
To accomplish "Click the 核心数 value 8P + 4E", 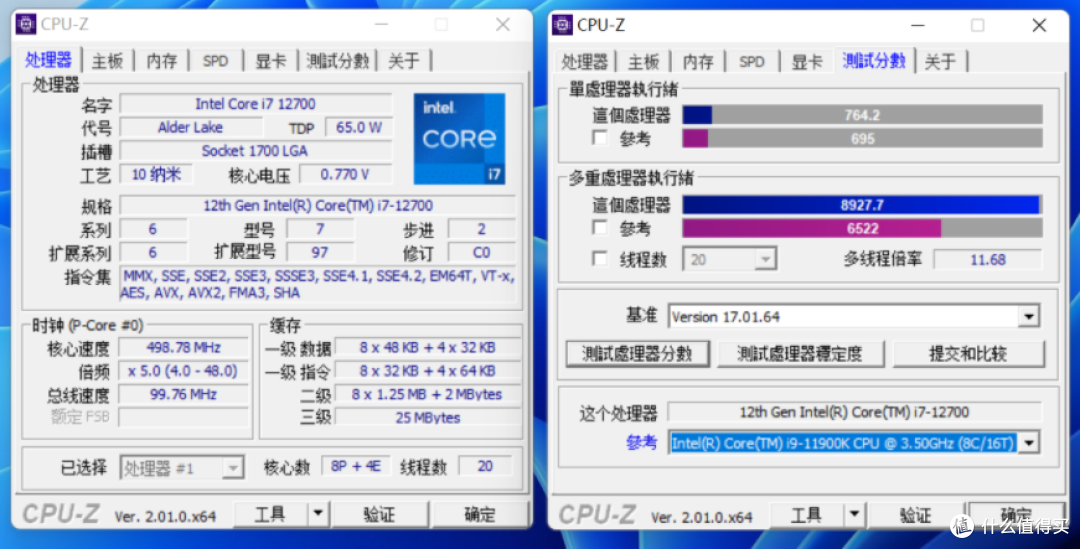I will (x=356, y=466).
